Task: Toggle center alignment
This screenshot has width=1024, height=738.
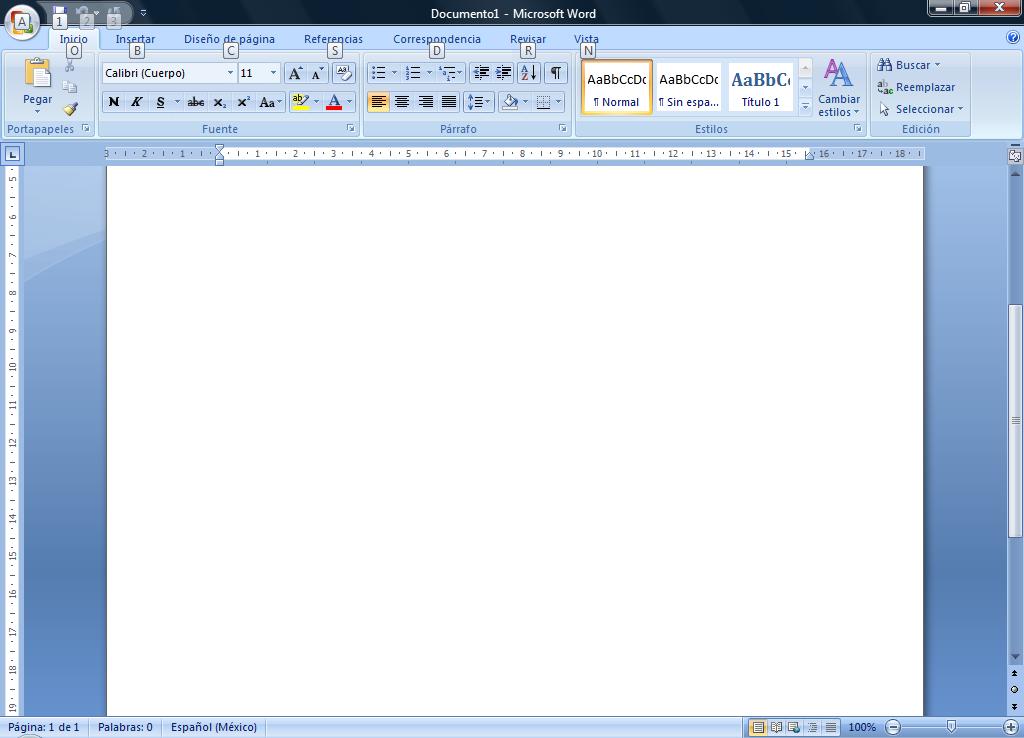Action: click(402, 103)
